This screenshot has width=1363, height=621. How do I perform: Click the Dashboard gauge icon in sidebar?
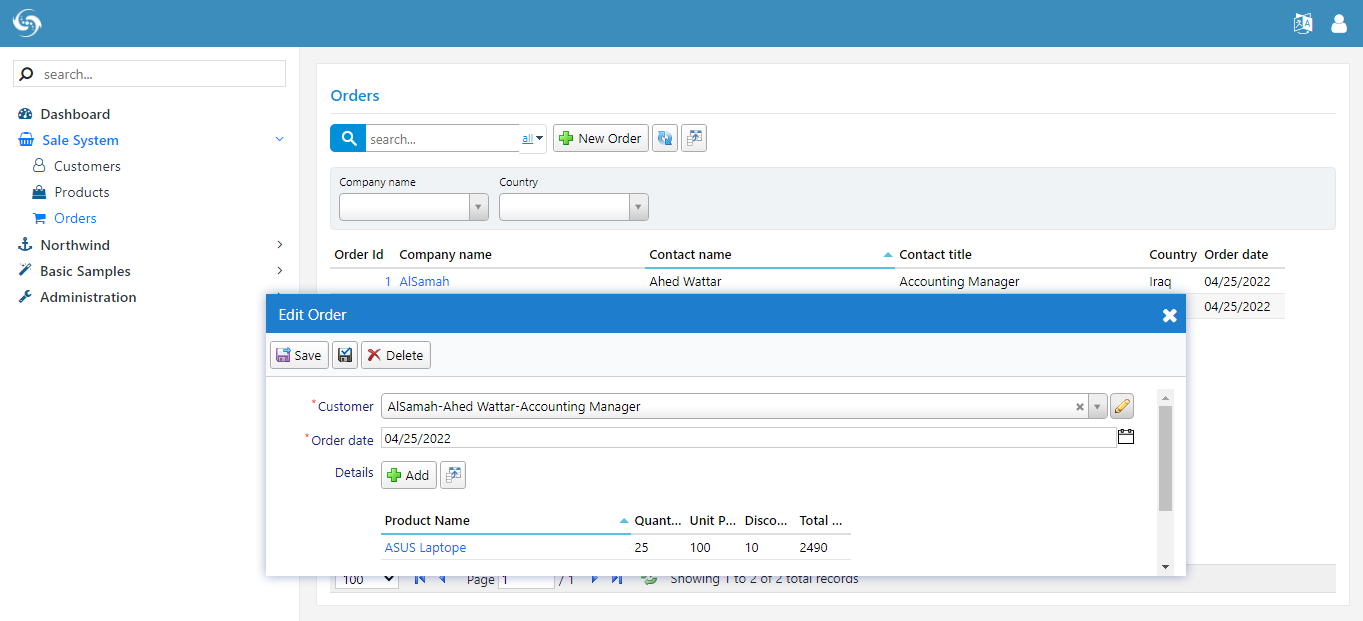pos(25,114)
